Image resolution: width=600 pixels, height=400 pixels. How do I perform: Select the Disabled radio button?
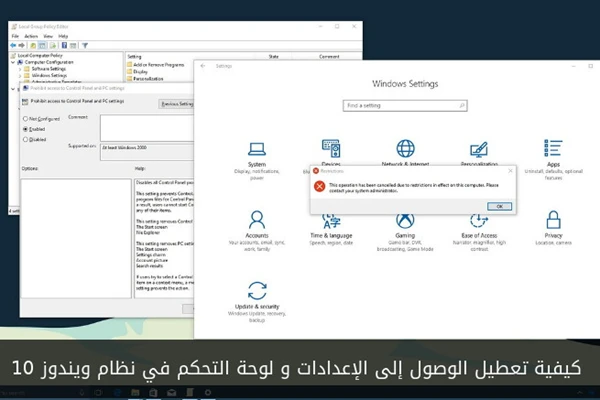26,139
